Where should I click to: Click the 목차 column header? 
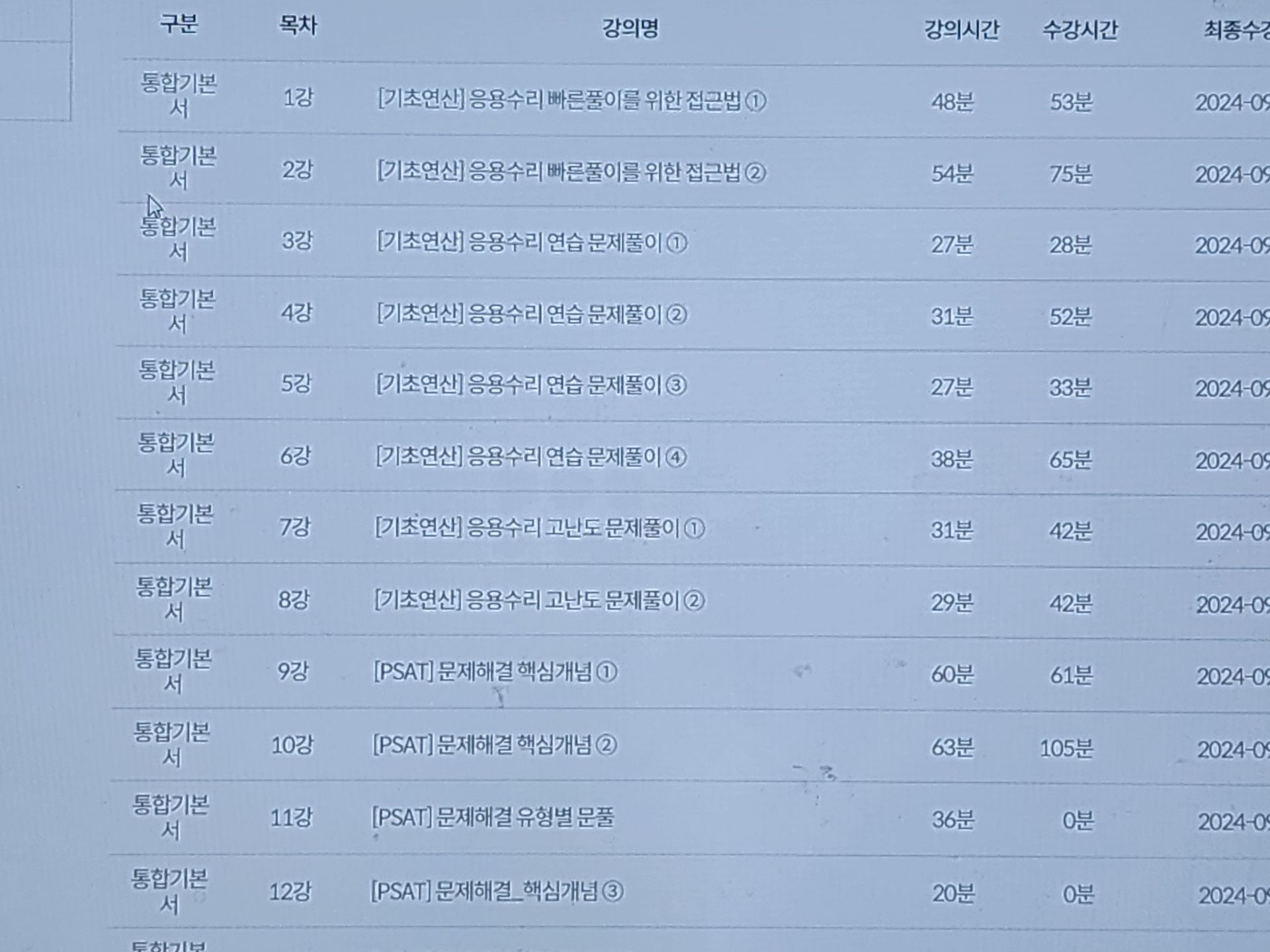pos(298,26)
